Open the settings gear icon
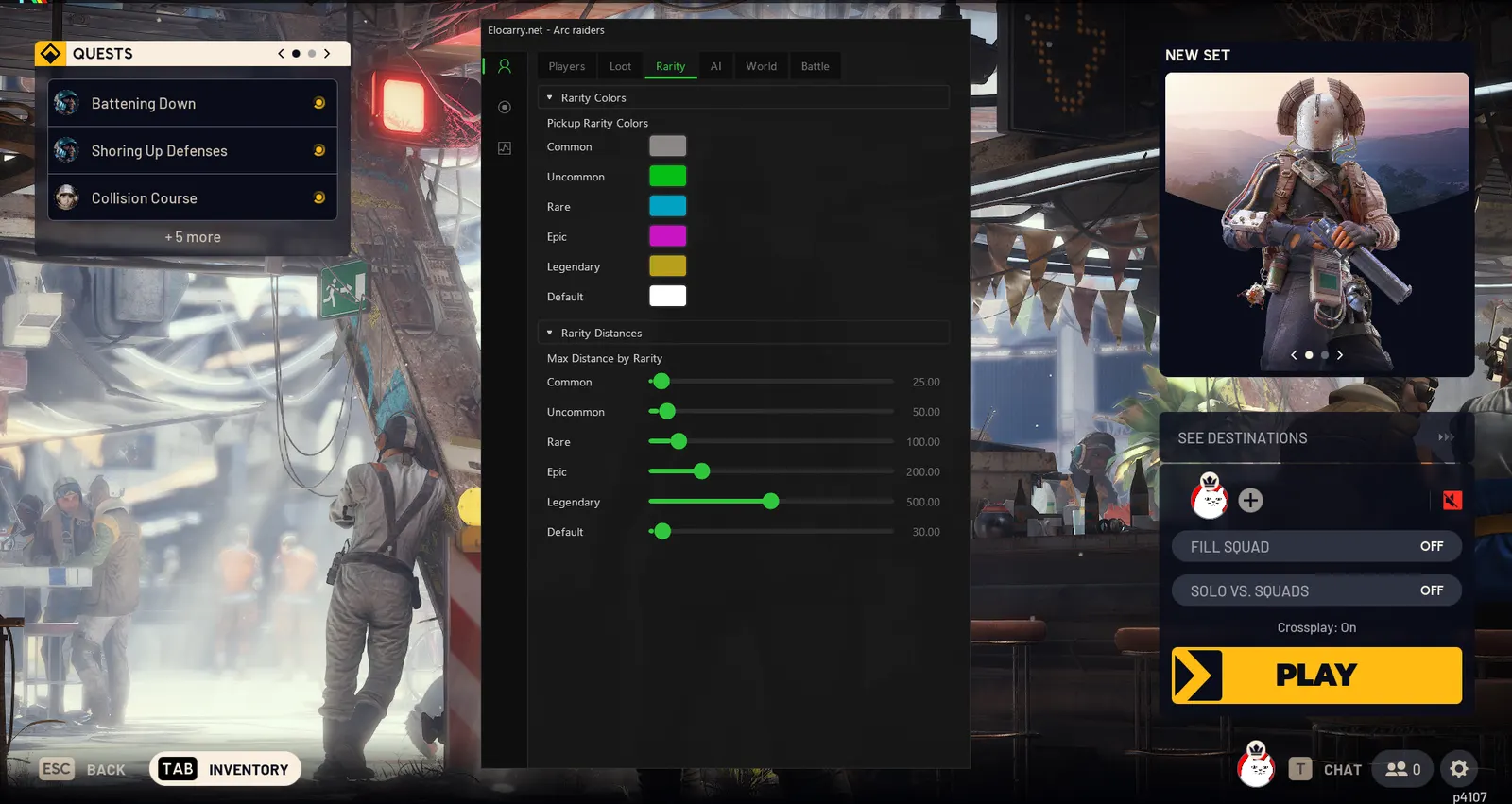The image size is (1512, 804). (x=1459, y=769)
